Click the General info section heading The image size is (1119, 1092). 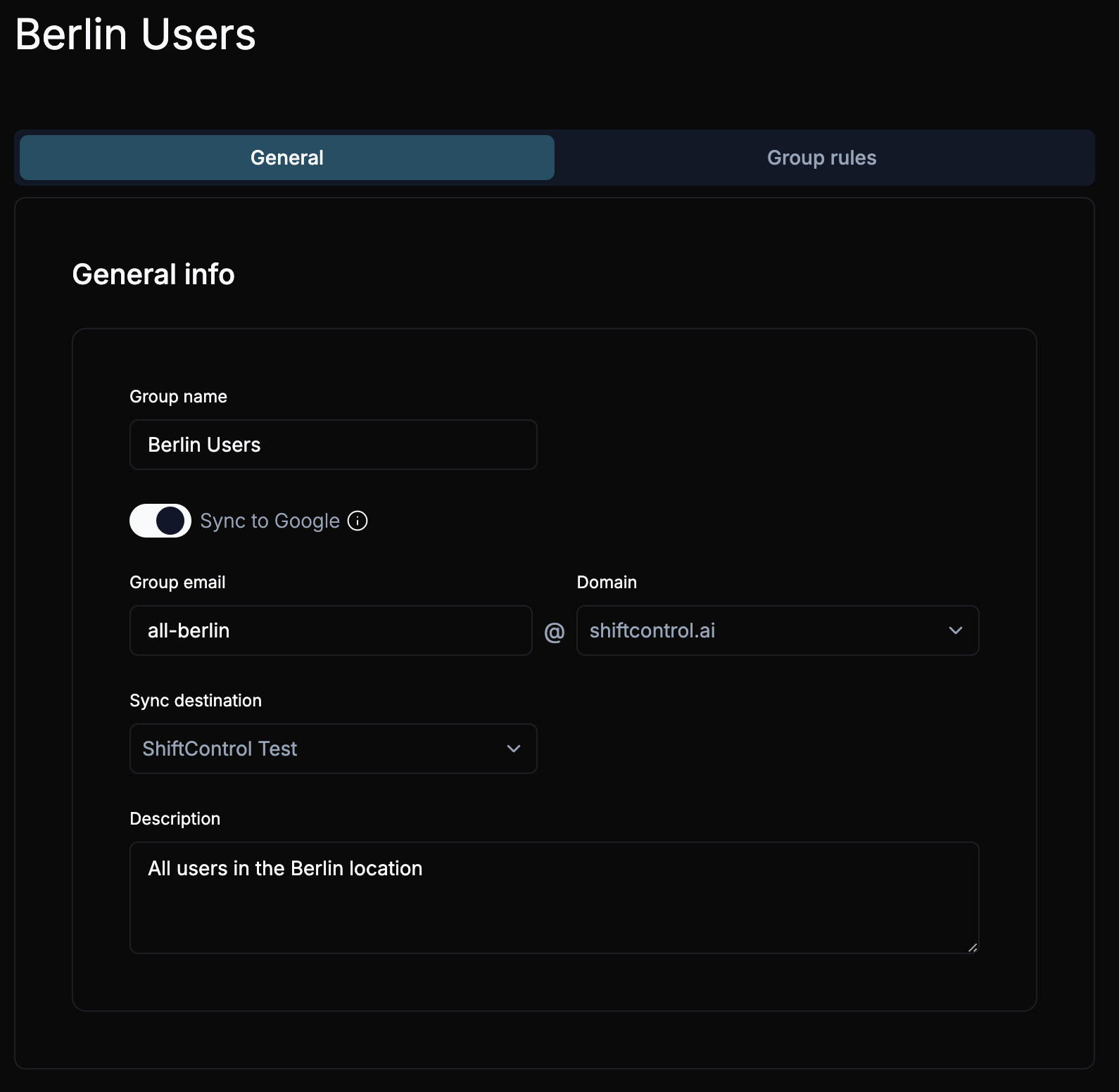(153, 274)
